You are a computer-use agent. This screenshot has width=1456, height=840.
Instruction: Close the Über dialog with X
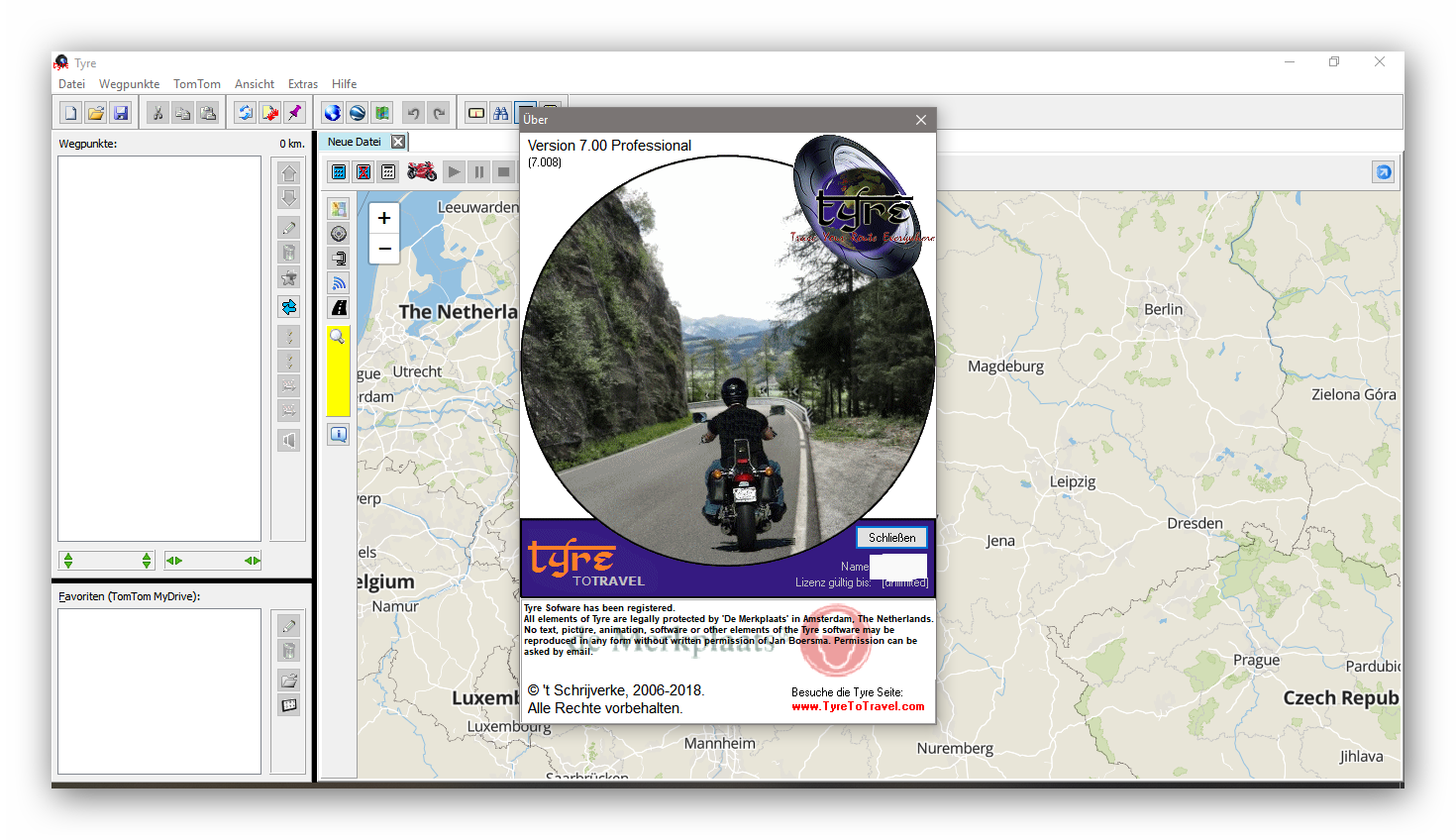(x=921, y=120)
